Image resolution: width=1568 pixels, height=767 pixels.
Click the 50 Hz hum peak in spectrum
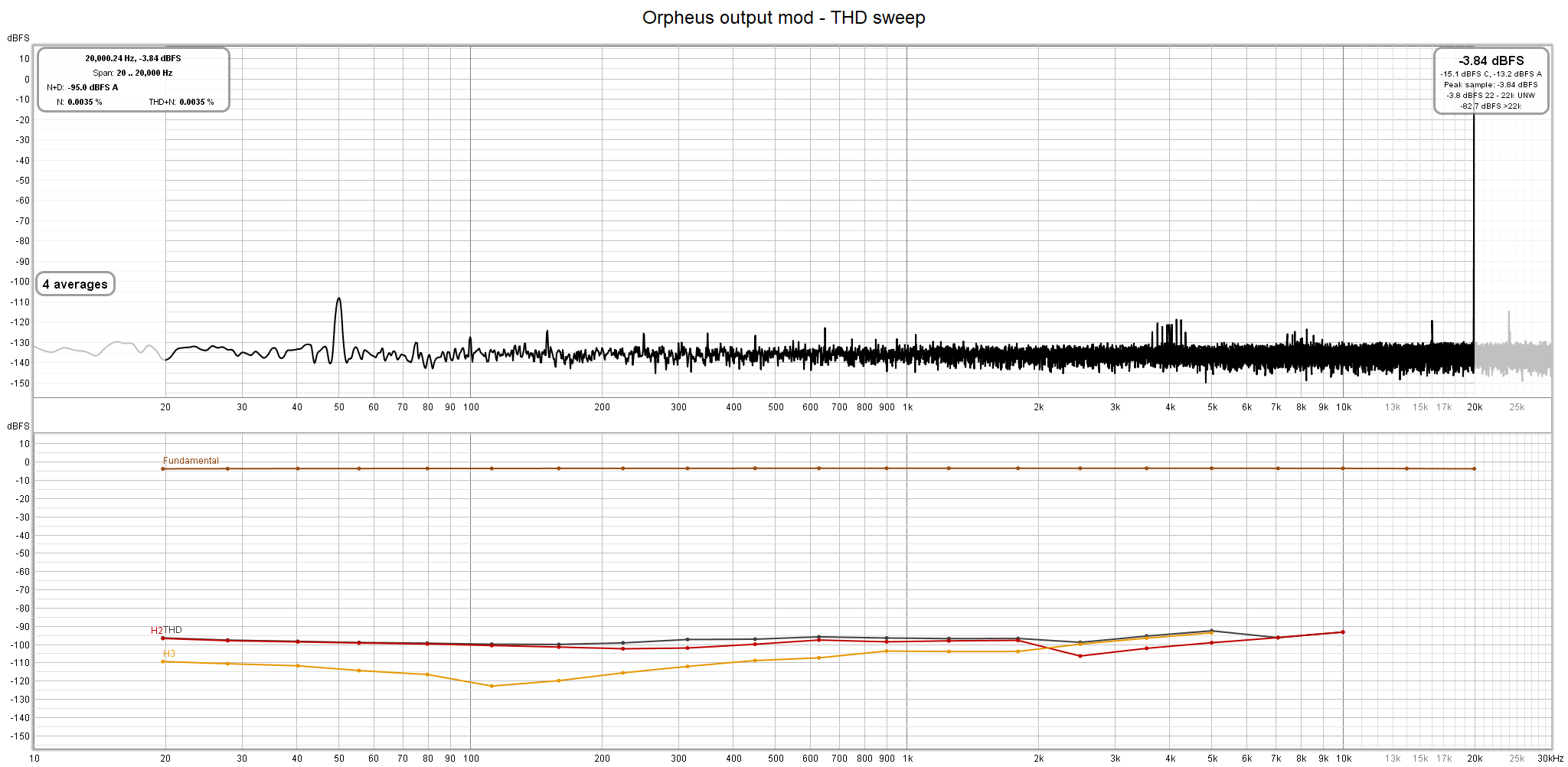pyautogui.click(x=338, y=300)
